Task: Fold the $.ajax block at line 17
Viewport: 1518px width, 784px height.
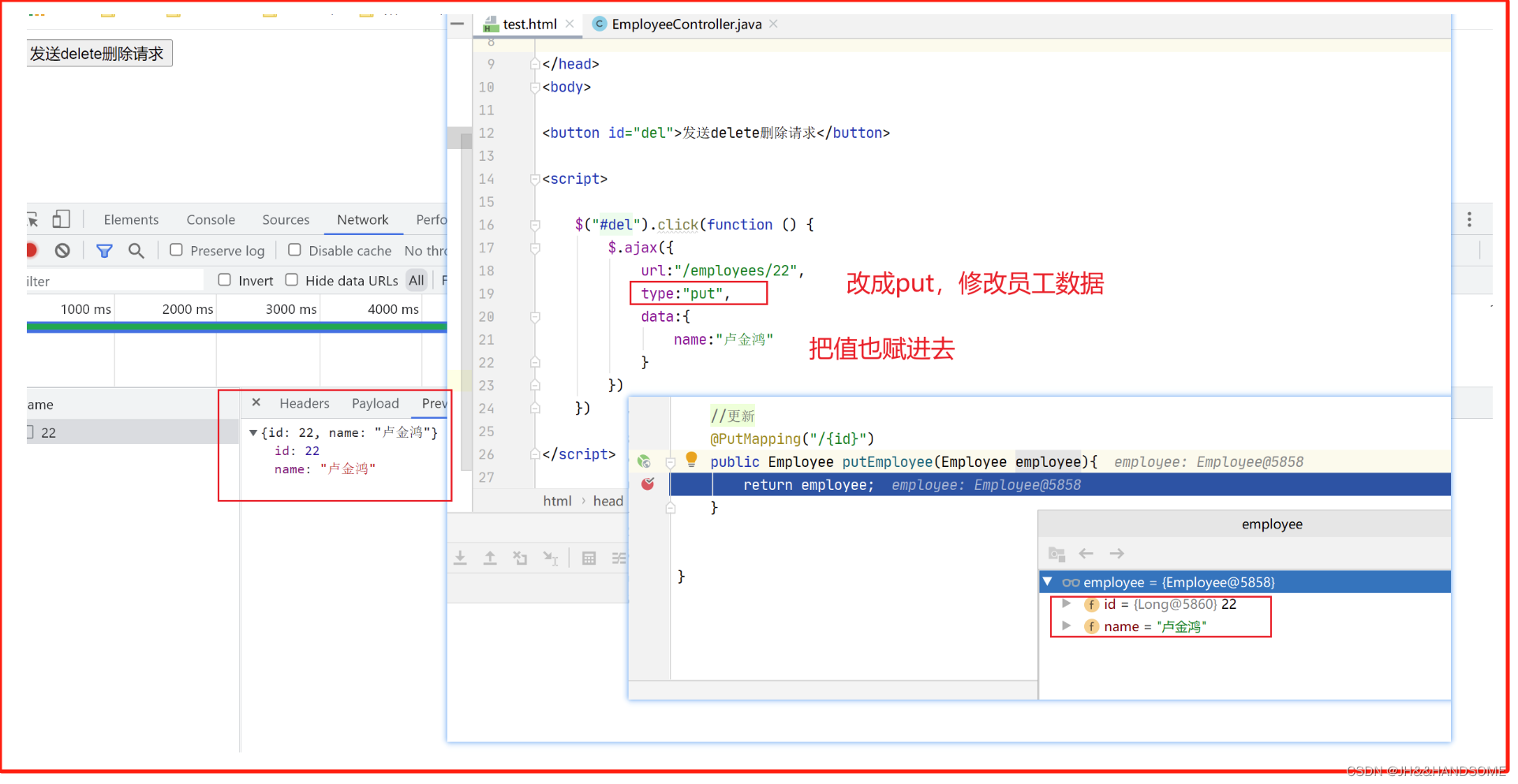Action: point(535,248)
